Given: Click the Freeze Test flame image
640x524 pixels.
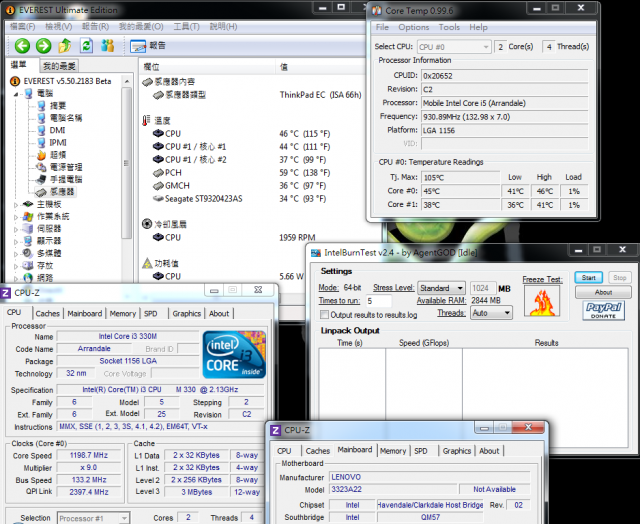Looking at the screenshot, I should click(x=542, y=301).
